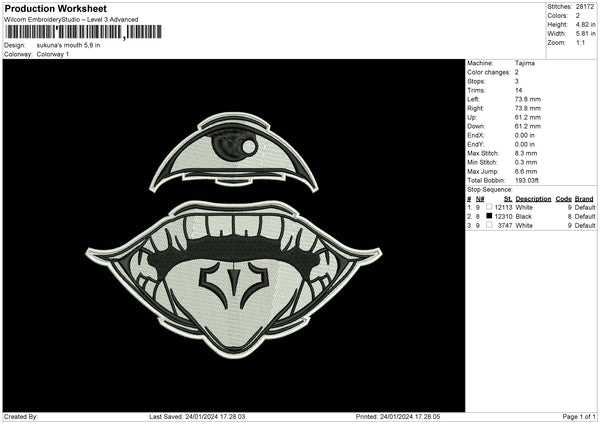This screenshot has height=424, width=600.
Task: Click the 'Printed' timestamp in footer
Action: point(398,416)
